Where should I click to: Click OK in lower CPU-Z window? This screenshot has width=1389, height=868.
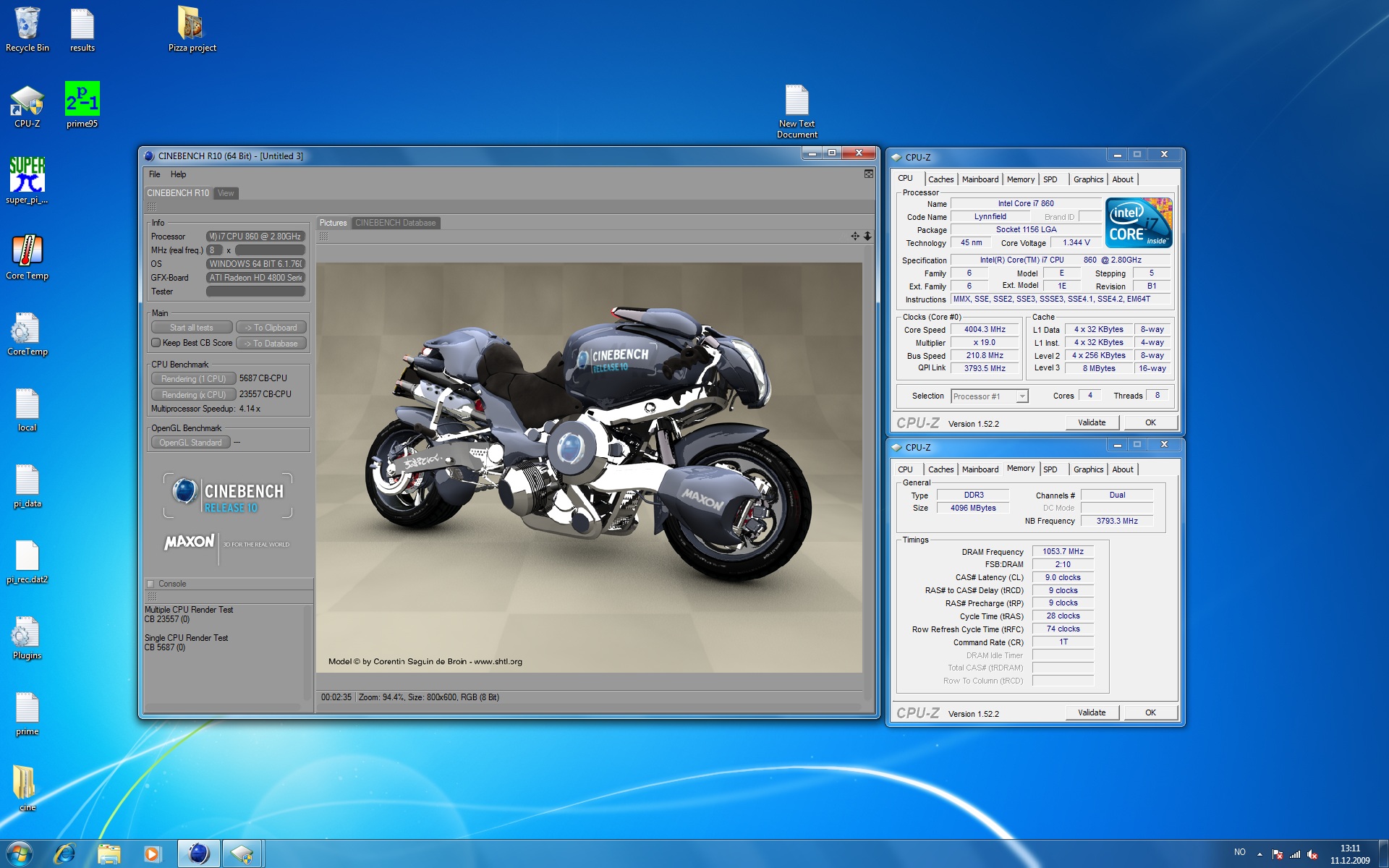(1150, 712)
